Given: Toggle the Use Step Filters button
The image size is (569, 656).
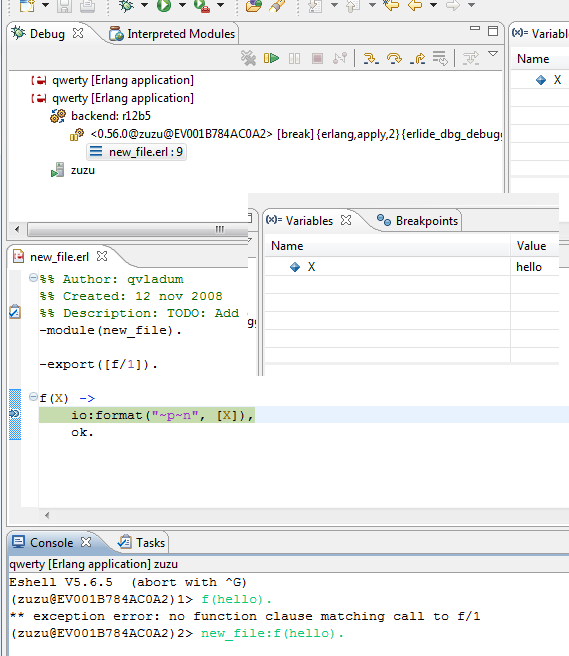Looking at the screenshot, I should (x=471, y=58).
